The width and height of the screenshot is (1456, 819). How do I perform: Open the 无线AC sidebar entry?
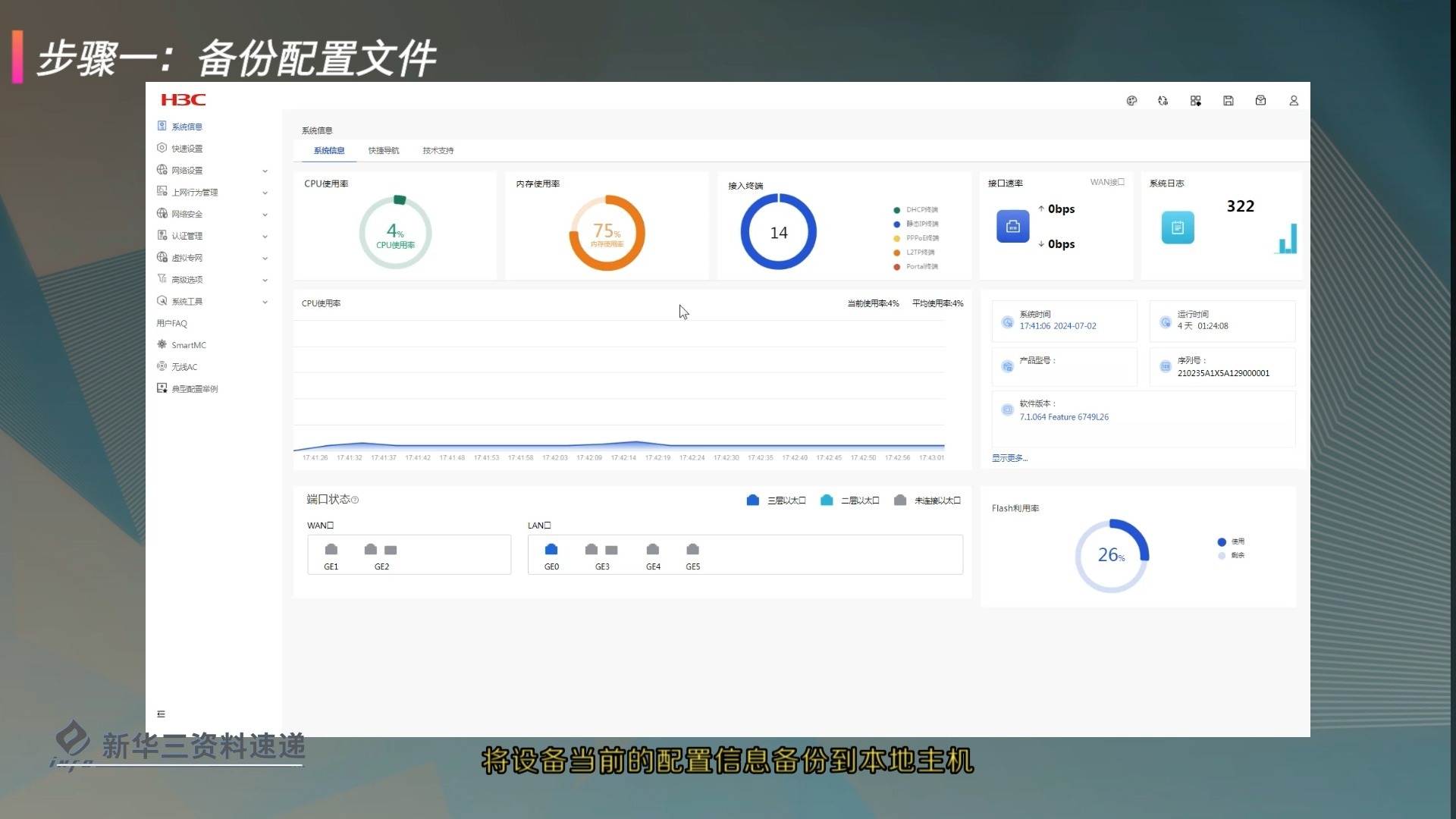182,366
